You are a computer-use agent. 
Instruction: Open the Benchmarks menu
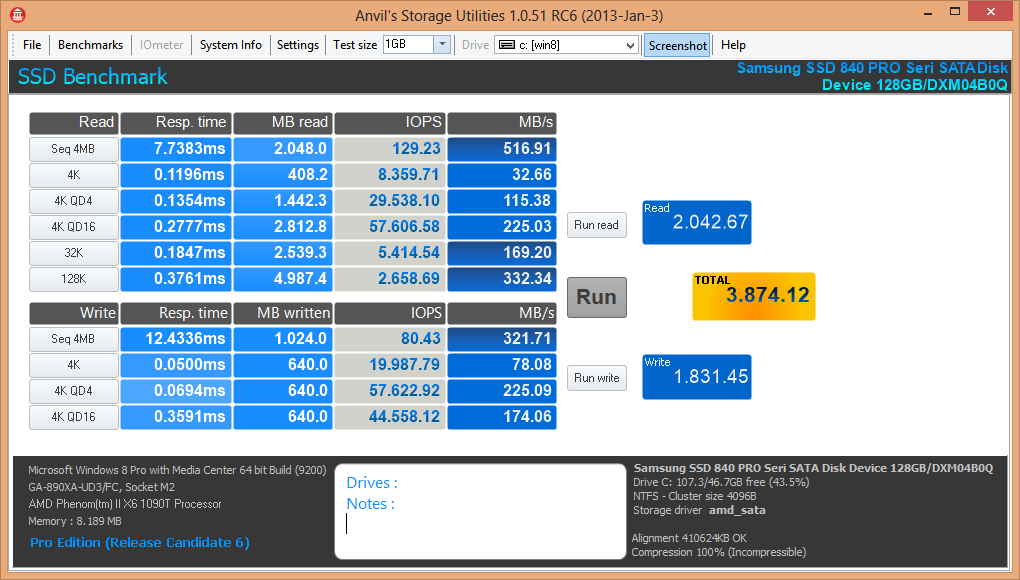click(90, 45)
